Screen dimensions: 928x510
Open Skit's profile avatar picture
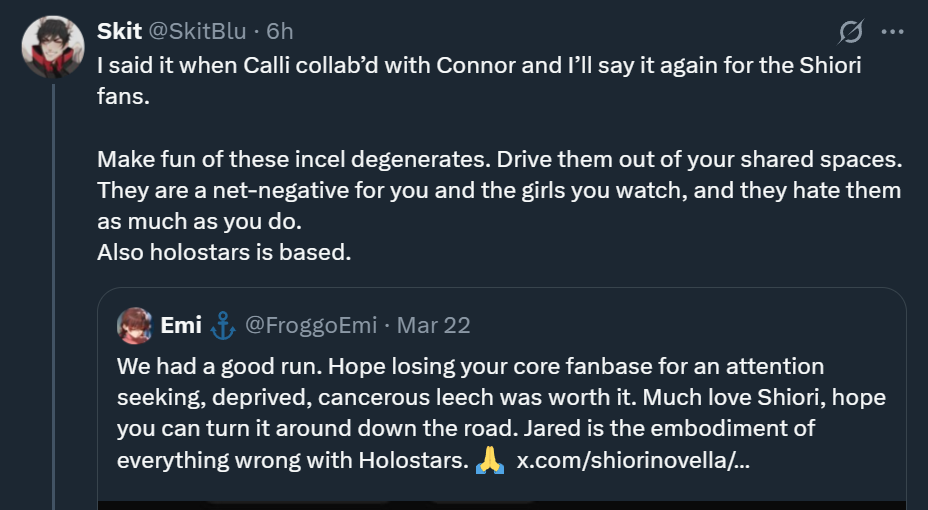coord(52,46)
